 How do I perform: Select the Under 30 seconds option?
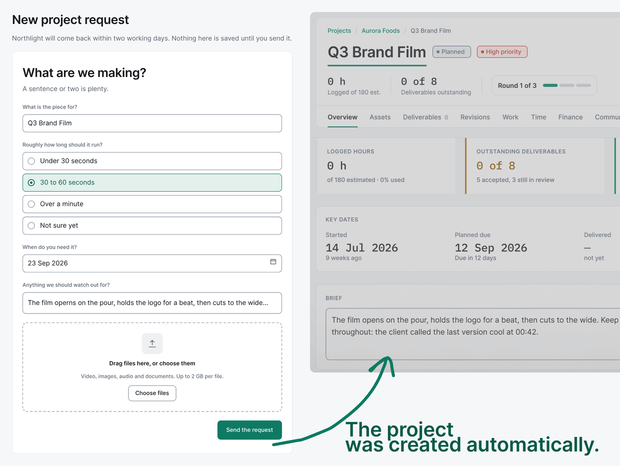coord(152,161)
